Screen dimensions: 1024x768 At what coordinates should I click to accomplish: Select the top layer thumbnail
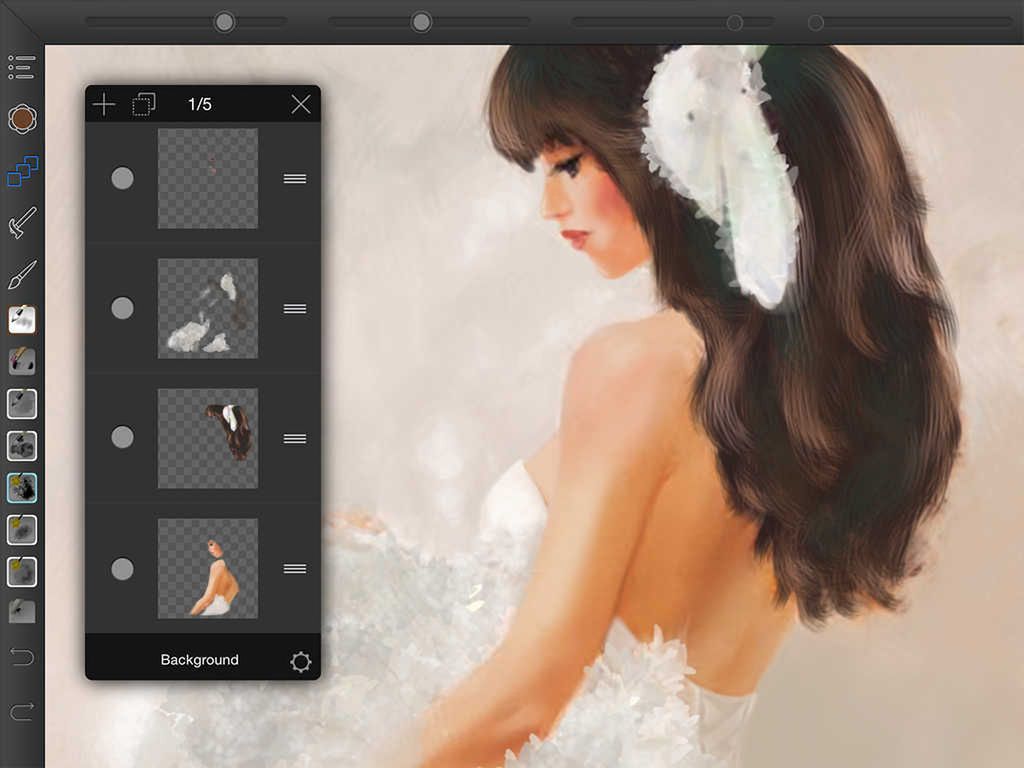click(208, 178)
